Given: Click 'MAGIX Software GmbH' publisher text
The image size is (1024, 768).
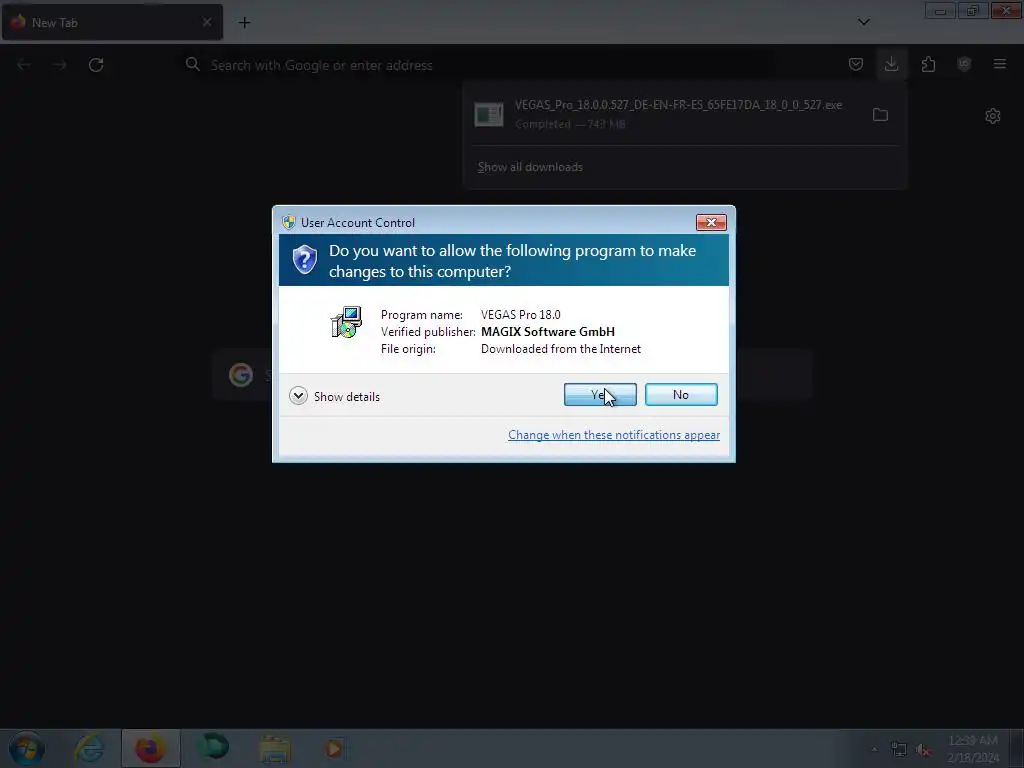Looking at the screenshot, I should tap(548, 332).
